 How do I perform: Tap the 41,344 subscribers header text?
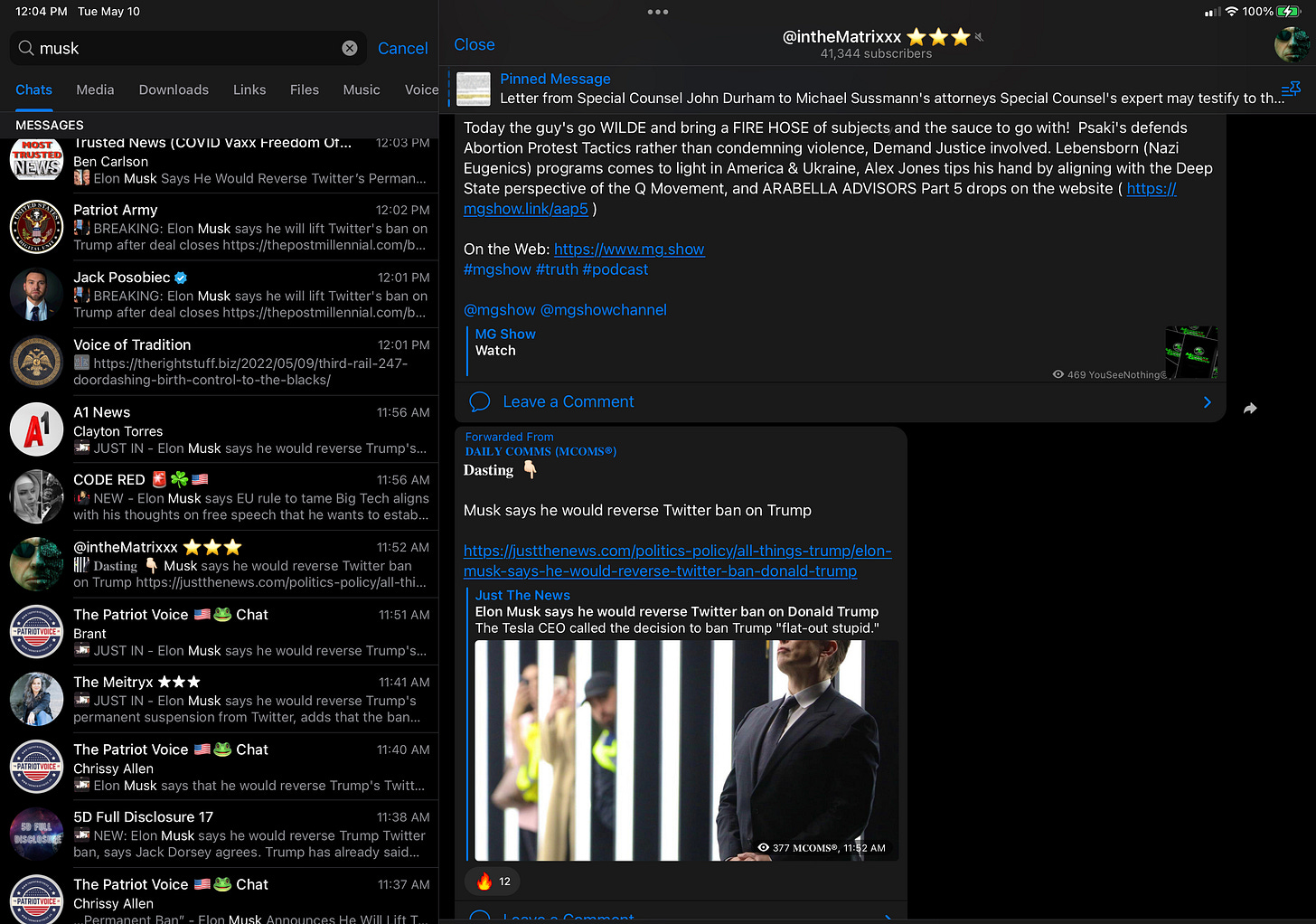tap(876, 54)
